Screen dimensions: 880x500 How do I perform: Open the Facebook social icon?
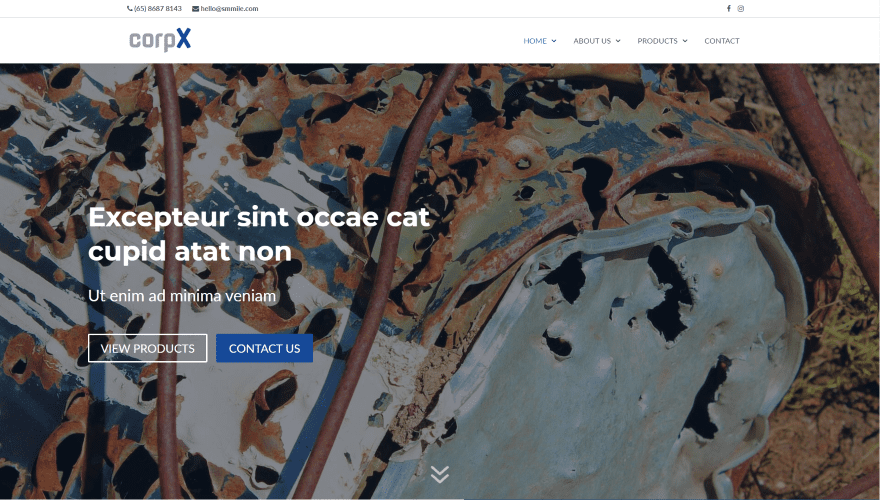(728, 8)
